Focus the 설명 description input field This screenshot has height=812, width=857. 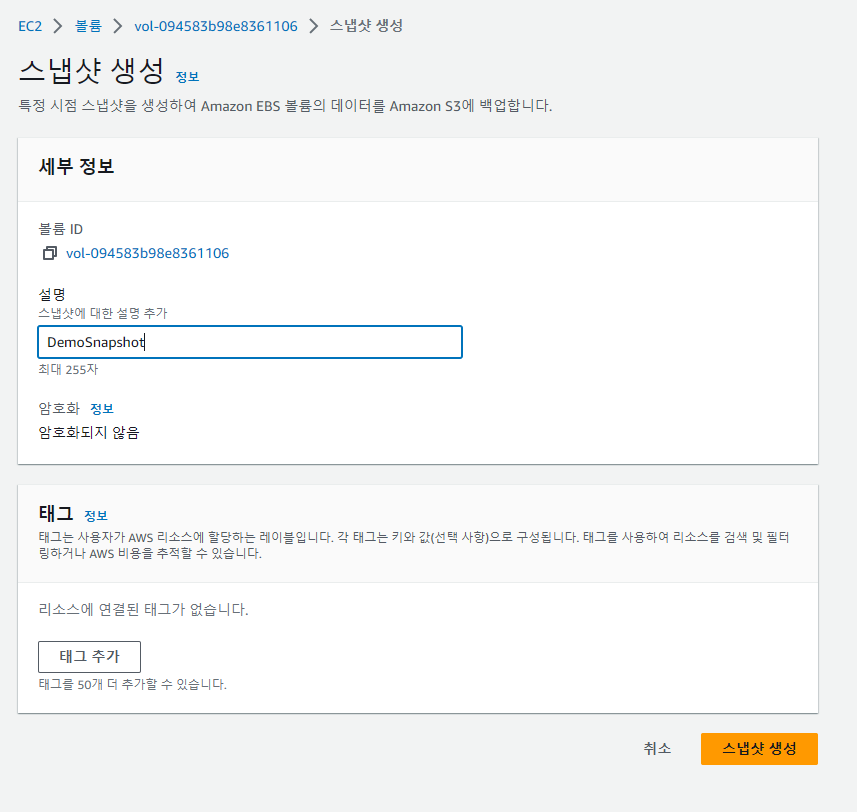point(250,342)
